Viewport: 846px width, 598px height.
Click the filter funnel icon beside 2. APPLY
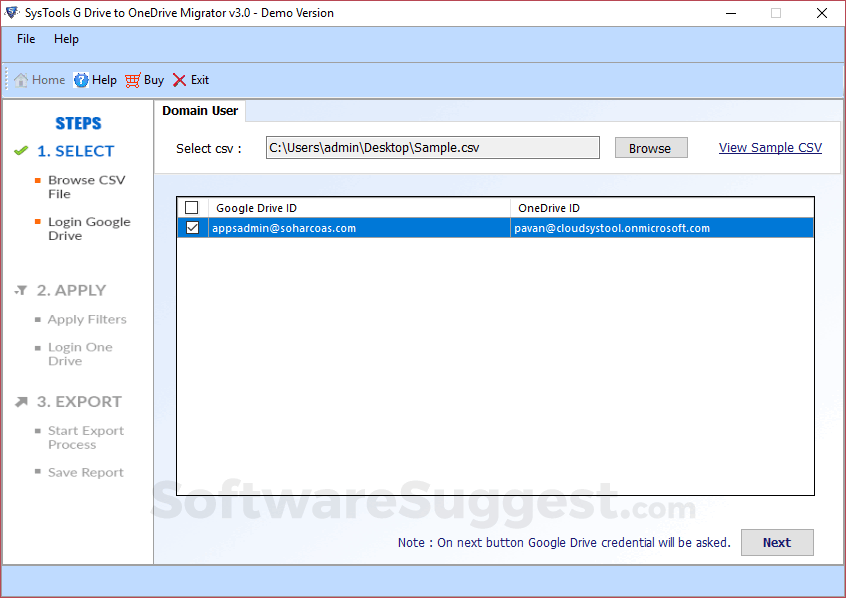coord(21,290)
